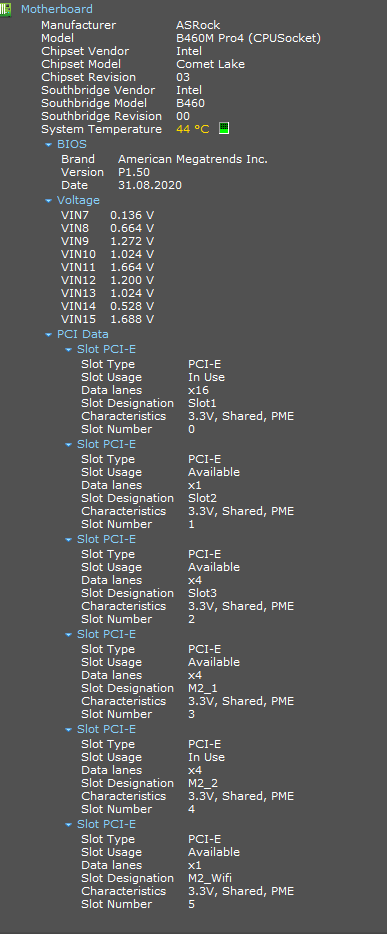Collapse the Slot PCI-E group for M2_1

(x=68, y=634)
